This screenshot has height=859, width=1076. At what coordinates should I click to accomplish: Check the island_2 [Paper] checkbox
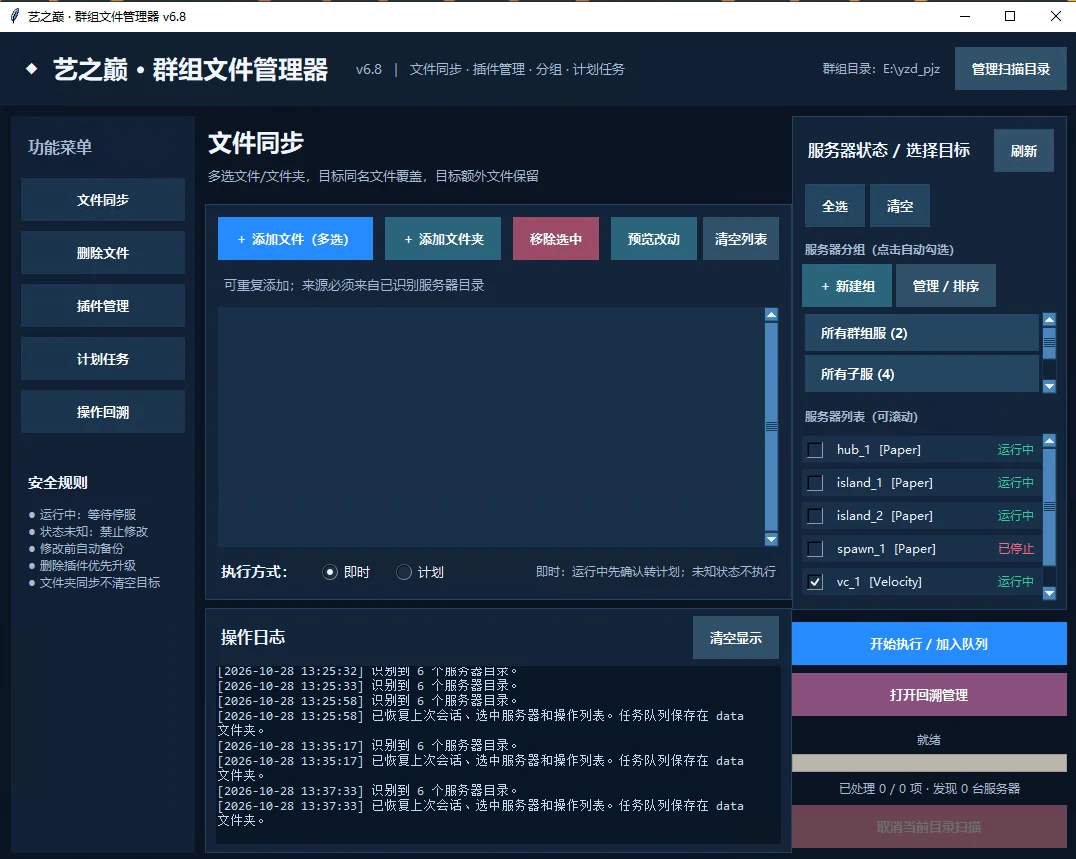[x=815, y=515]
